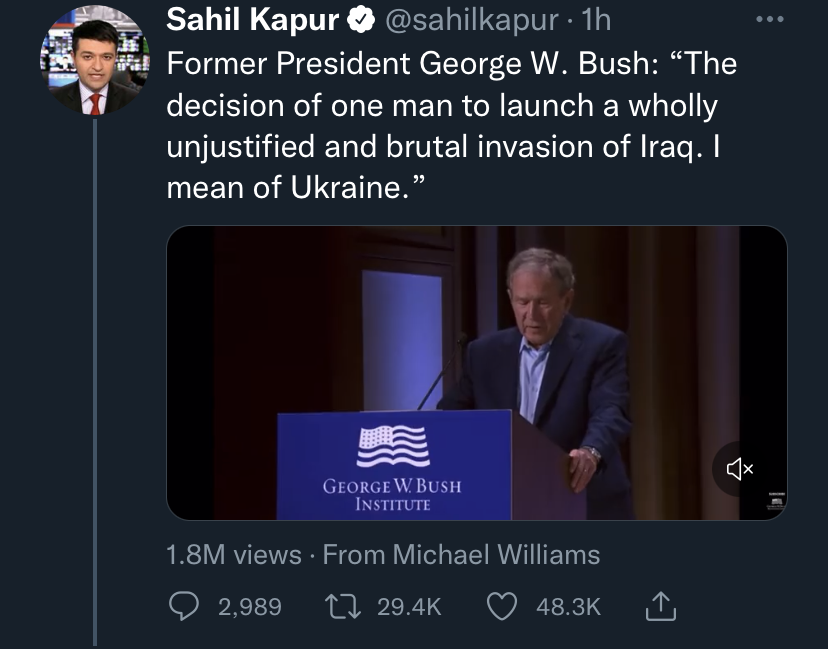Screen dimensions: 828x649
Task: Click the reply speech bubble icon
Action: 182,606
